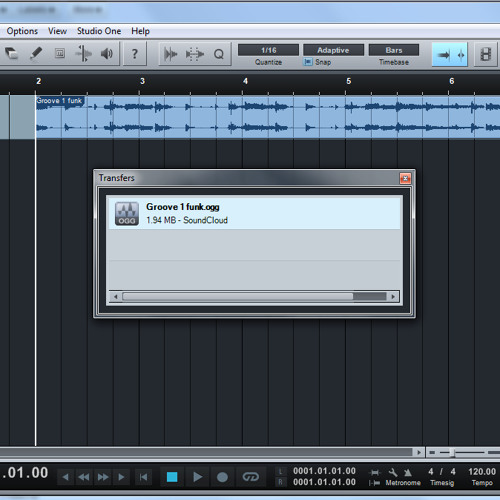The width and height of the screenshot is (500, 500).
Task: Click the audio bend transient icon
Action: (x=170, y=54)
